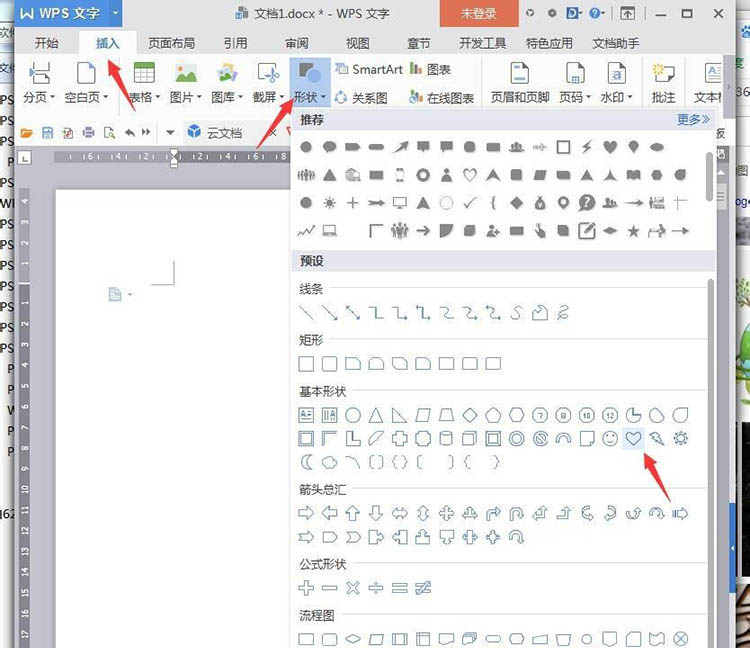Select the filled star recommended shape

click(x=633, y=231)
